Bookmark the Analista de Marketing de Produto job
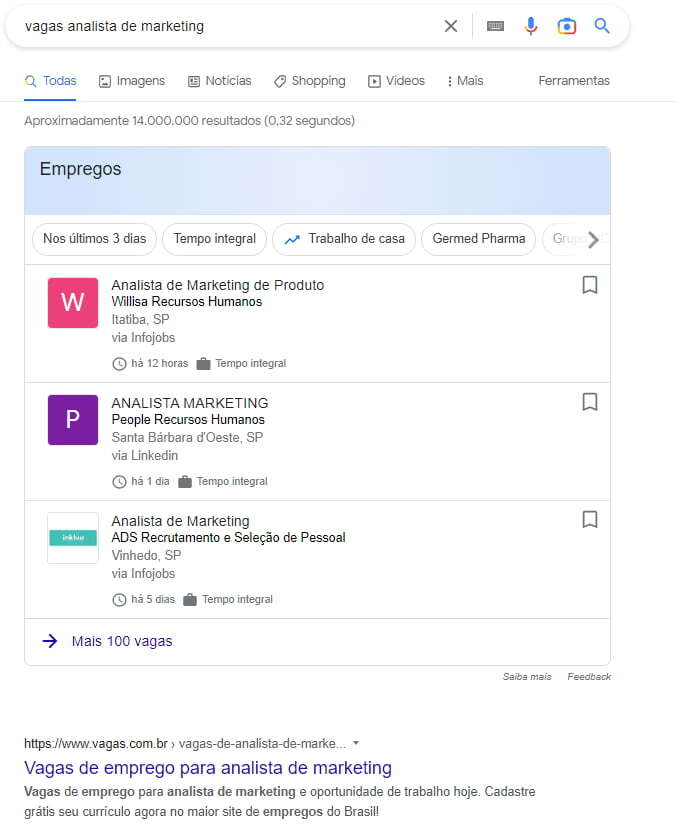Screen dimensions: 676x830 [x=590, y=285]
